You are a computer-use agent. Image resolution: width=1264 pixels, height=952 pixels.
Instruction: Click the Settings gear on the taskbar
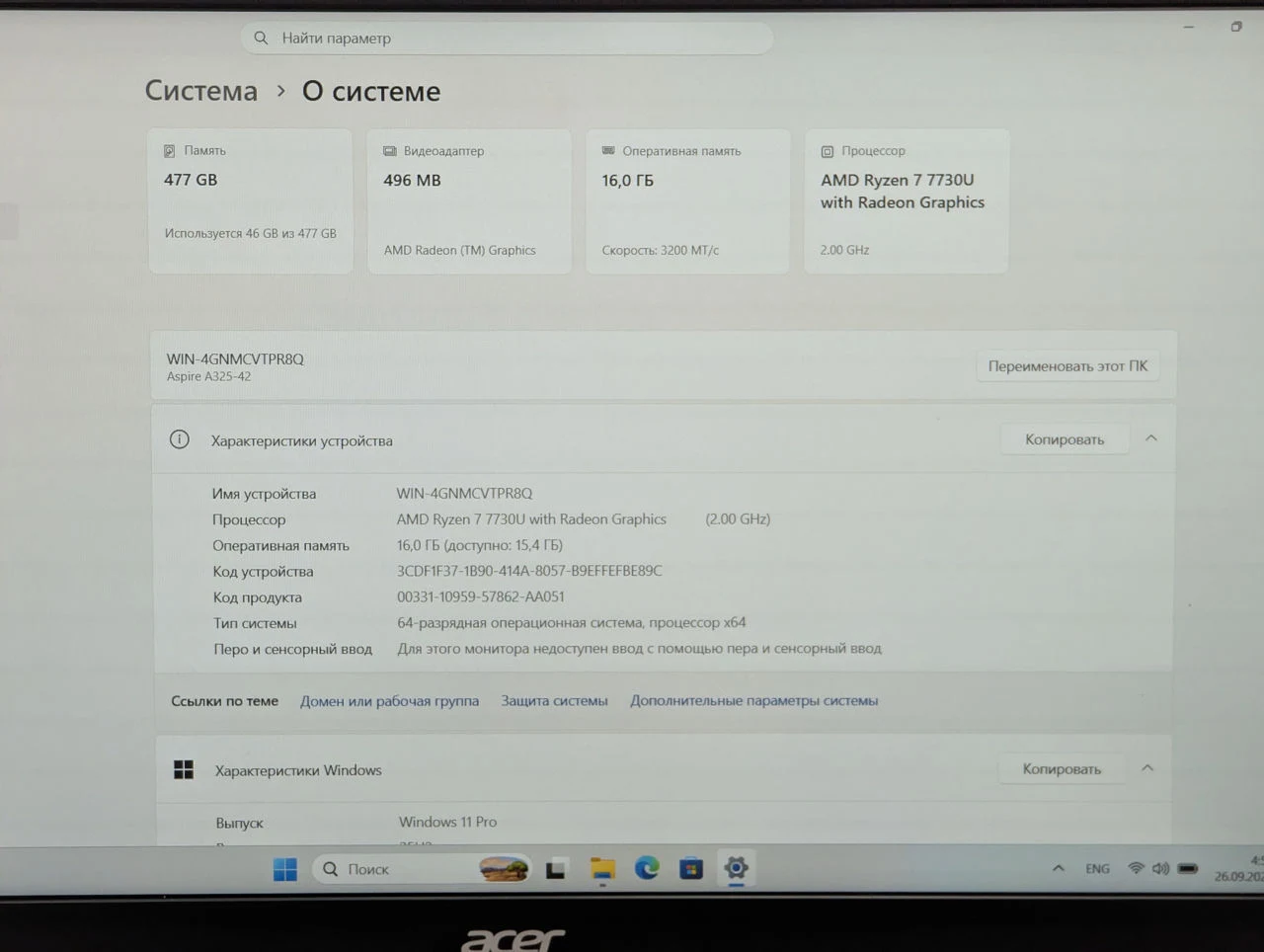click(x=736, y=868)
